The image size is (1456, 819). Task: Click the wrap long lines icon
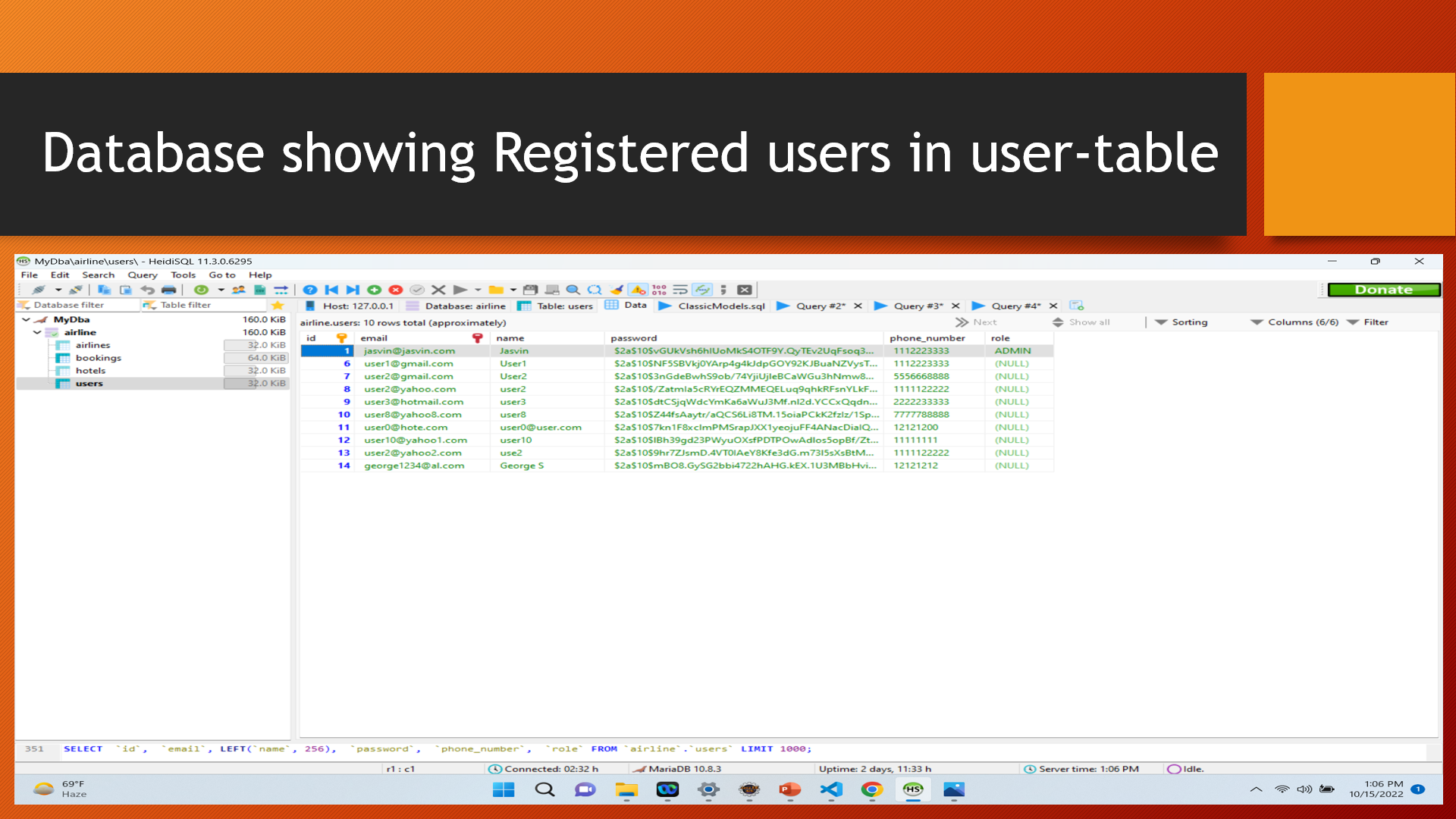click(680, 290)
